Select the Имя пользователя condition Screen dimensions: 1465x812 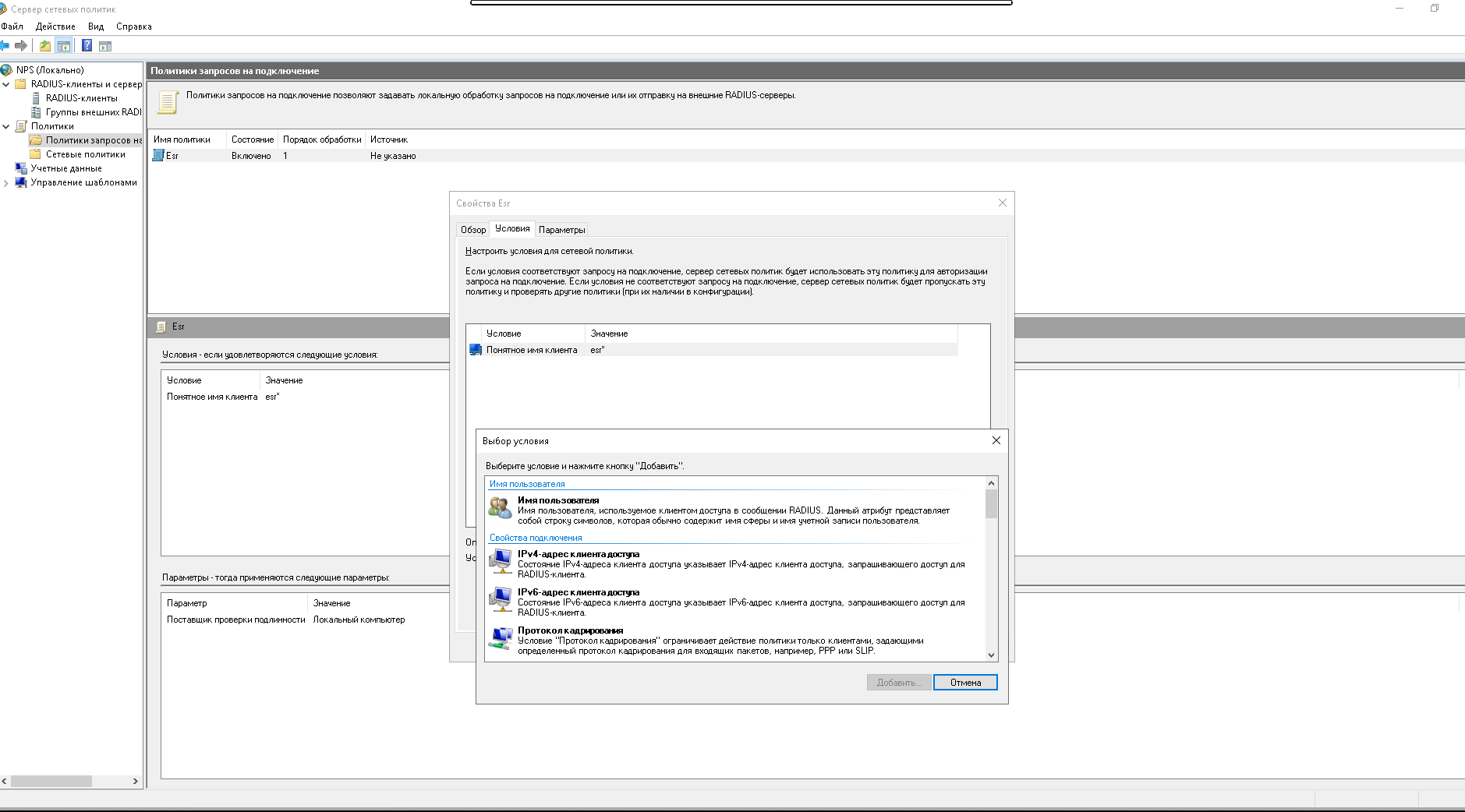[734, 510]
